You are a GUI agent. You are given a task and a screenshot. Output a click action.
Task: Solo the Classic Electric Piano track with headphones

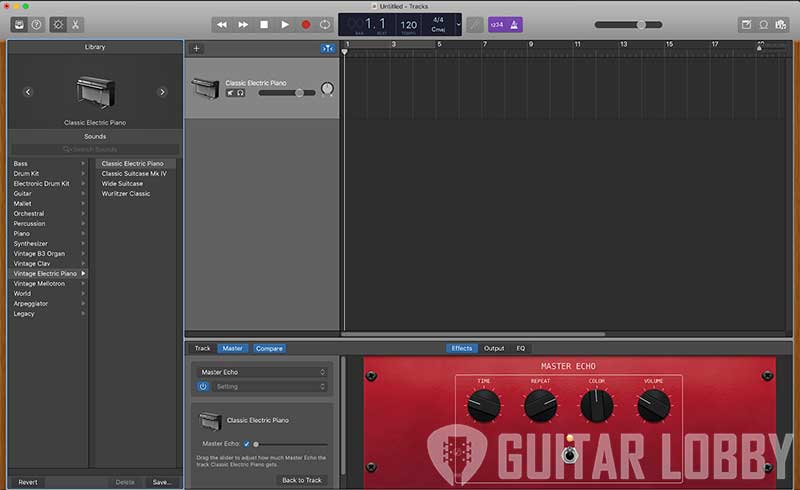240,93
